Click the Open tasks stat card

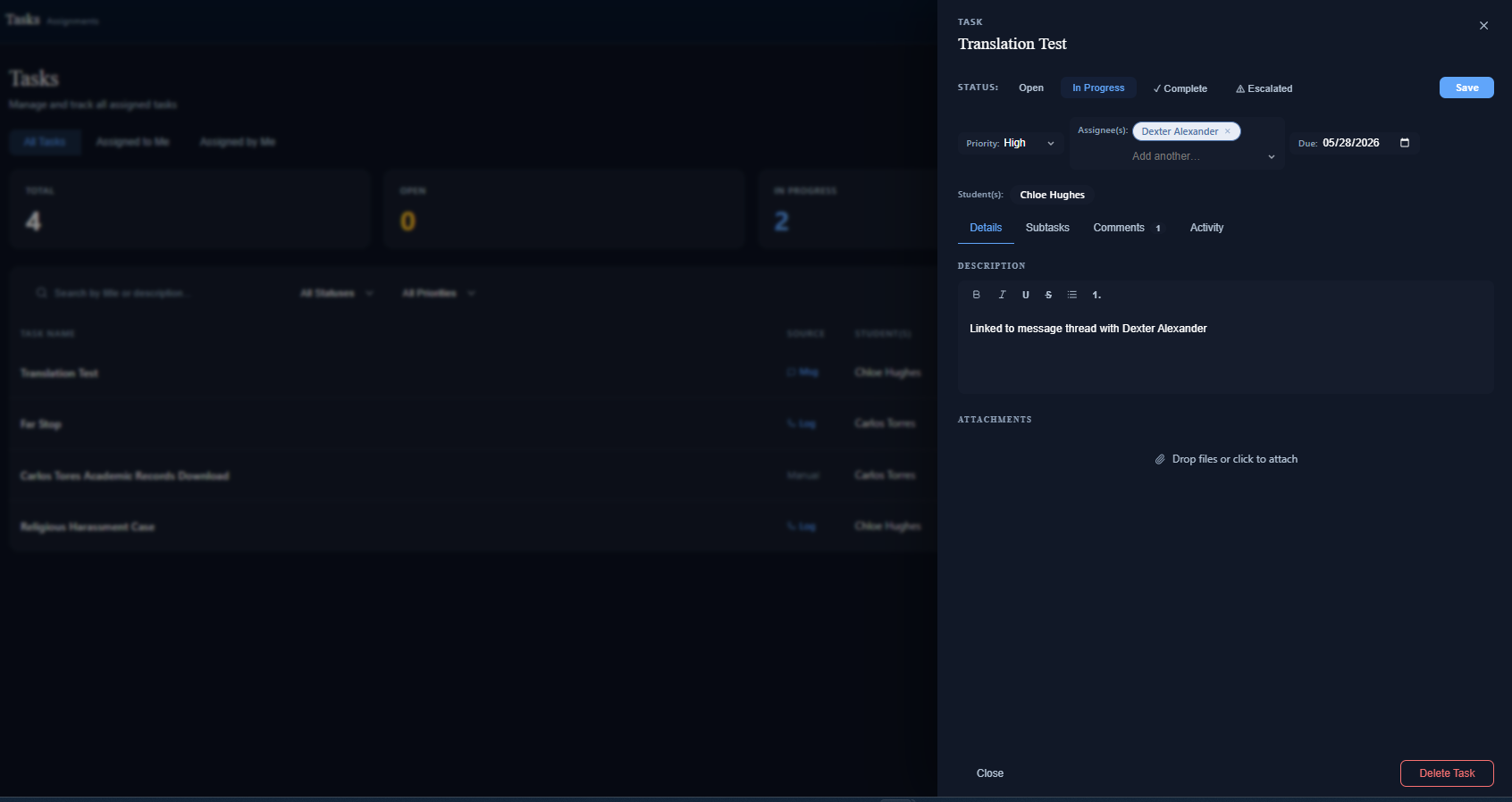[x=565, y=208]
